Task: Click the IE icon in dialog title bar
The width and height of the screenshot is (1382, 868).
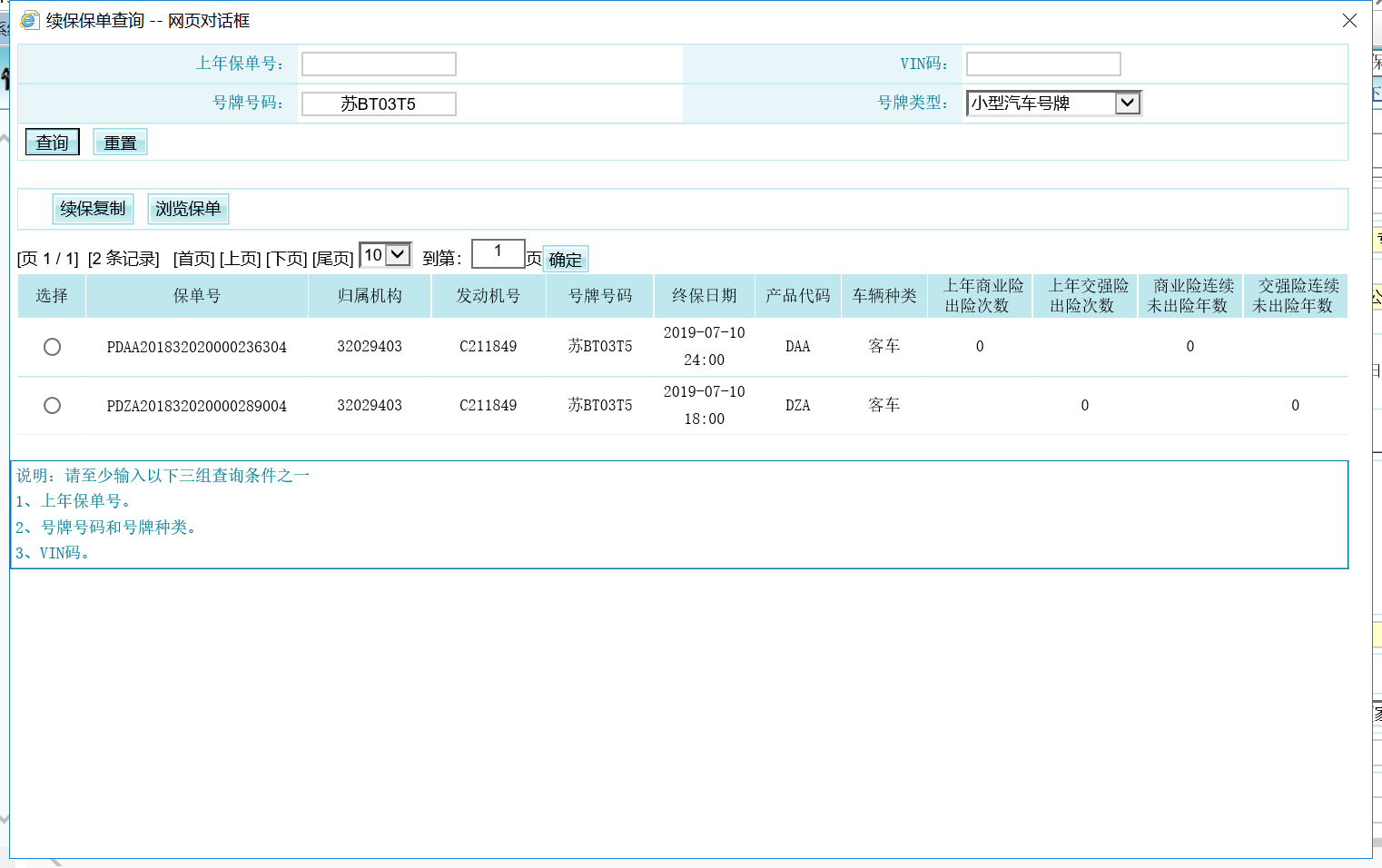Action: [30, 20]
